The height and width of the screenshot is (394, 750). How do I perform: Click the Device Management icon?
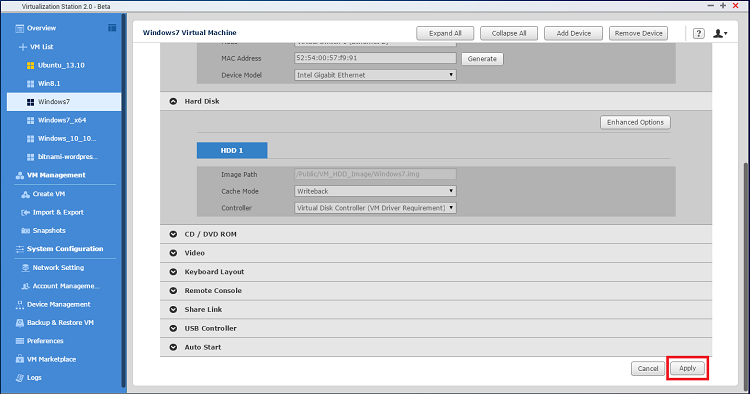click(x=20, y=305)
